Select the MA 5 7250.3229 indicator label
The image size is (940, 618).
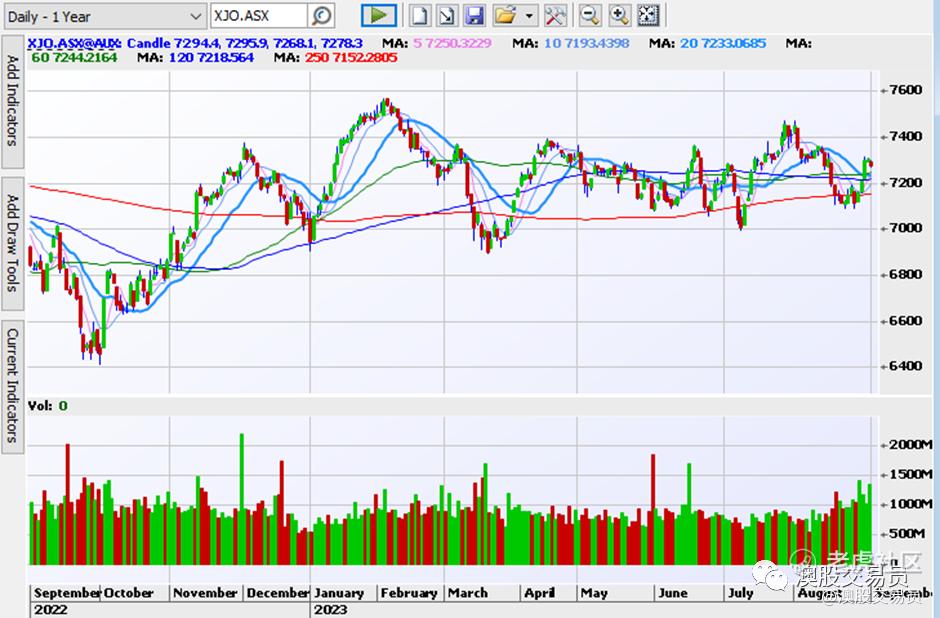click(436, 44)
